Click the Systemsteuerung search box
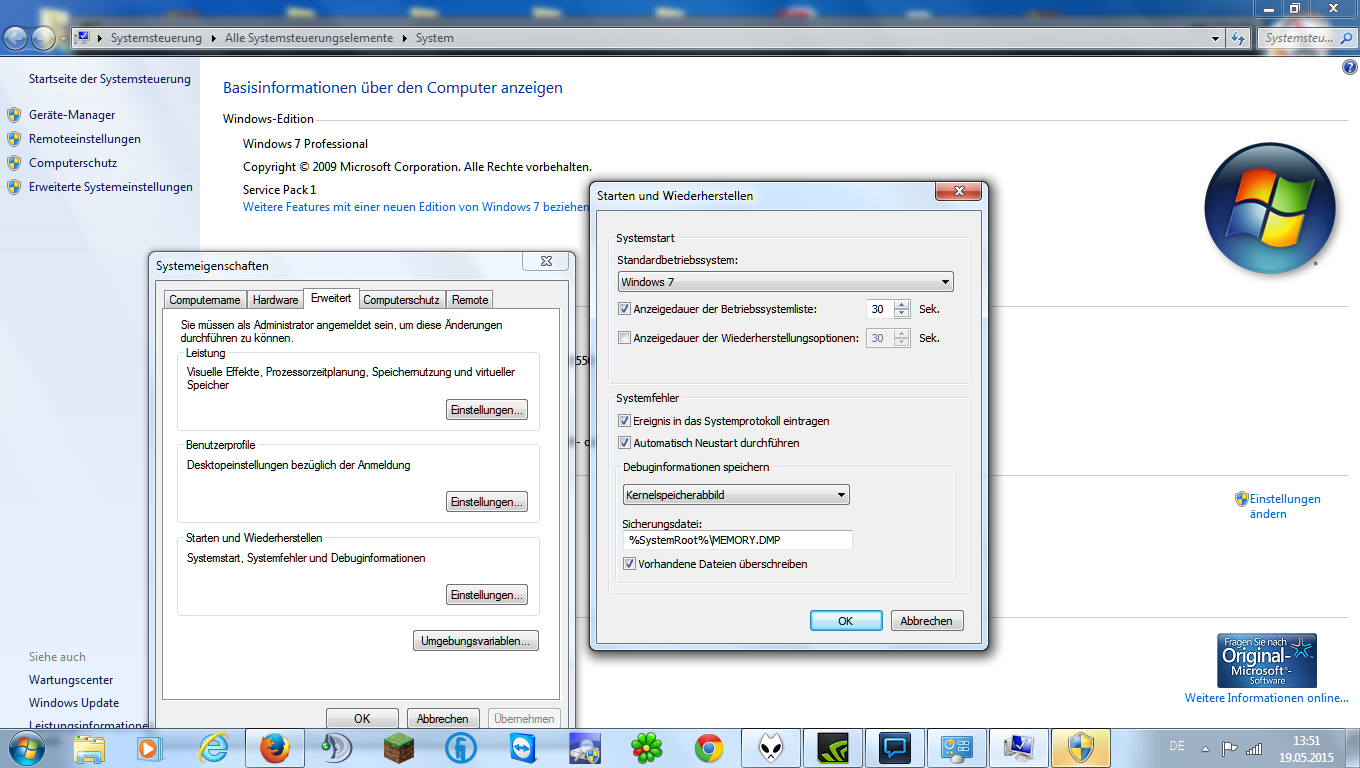 pos(1307,38)
